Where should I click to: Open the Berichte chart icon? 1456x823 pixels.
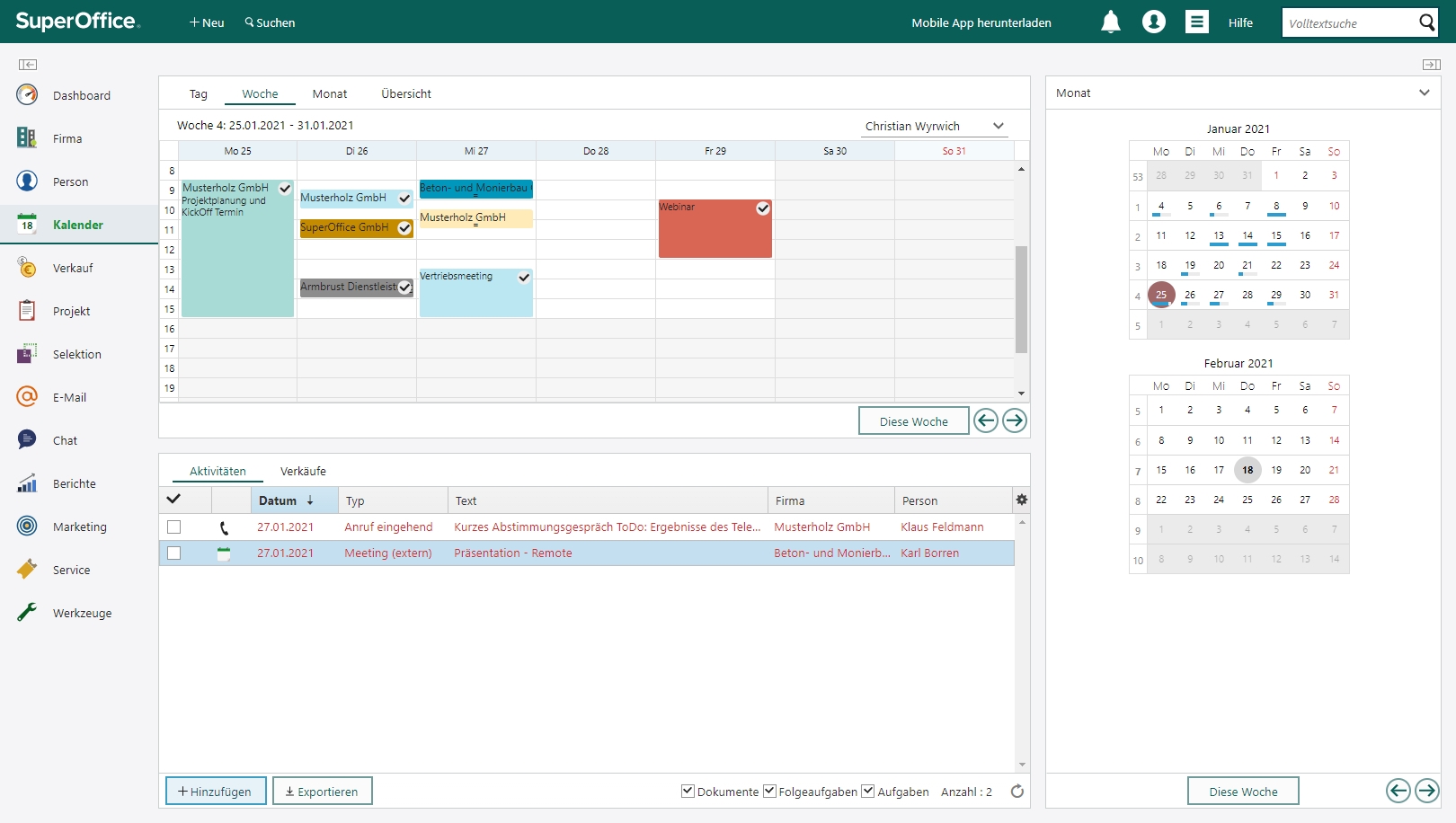click(27, 482)
